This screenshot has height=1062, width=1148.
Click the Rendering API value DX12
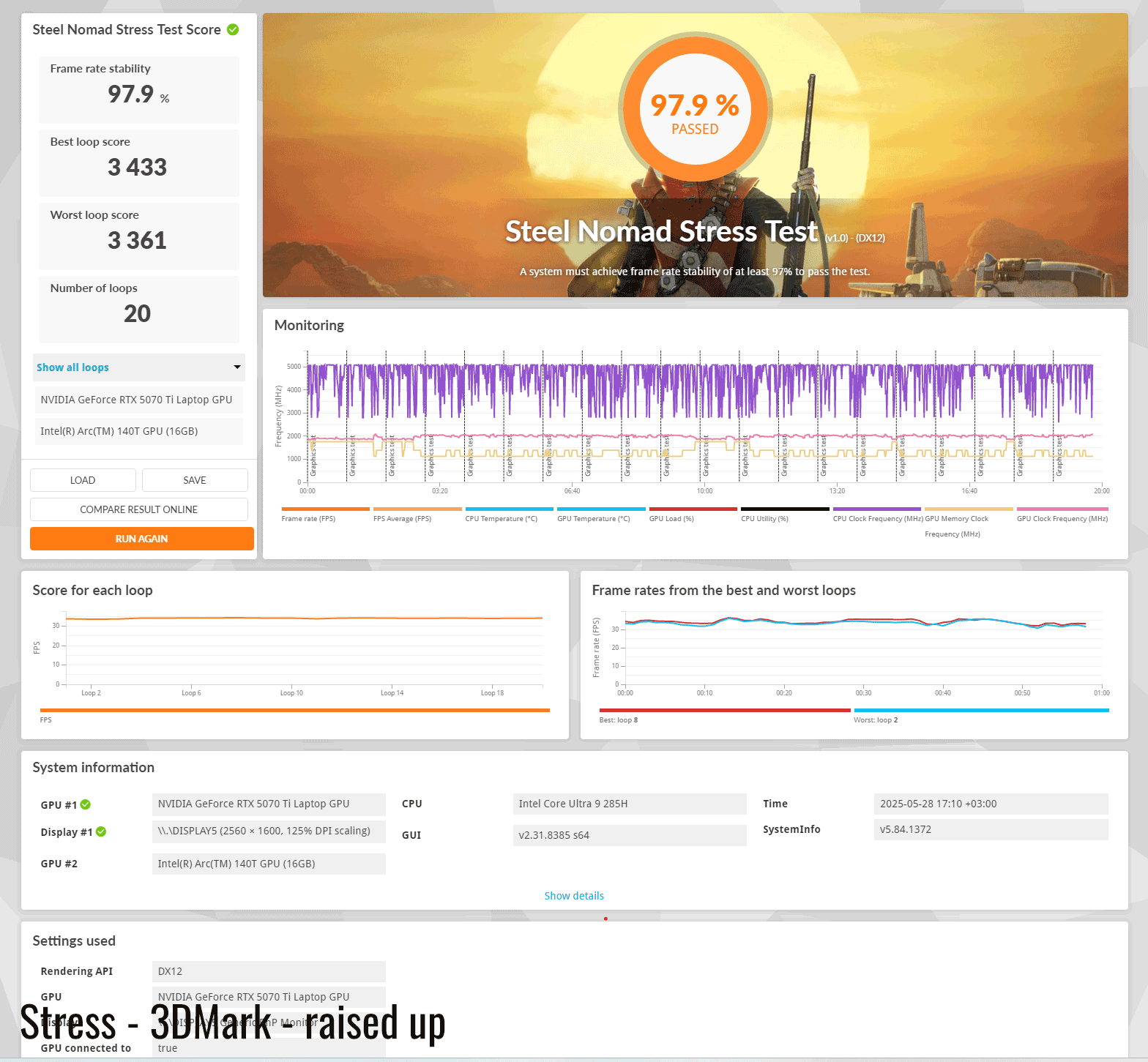pyautogui.click(x=269, y=971)
